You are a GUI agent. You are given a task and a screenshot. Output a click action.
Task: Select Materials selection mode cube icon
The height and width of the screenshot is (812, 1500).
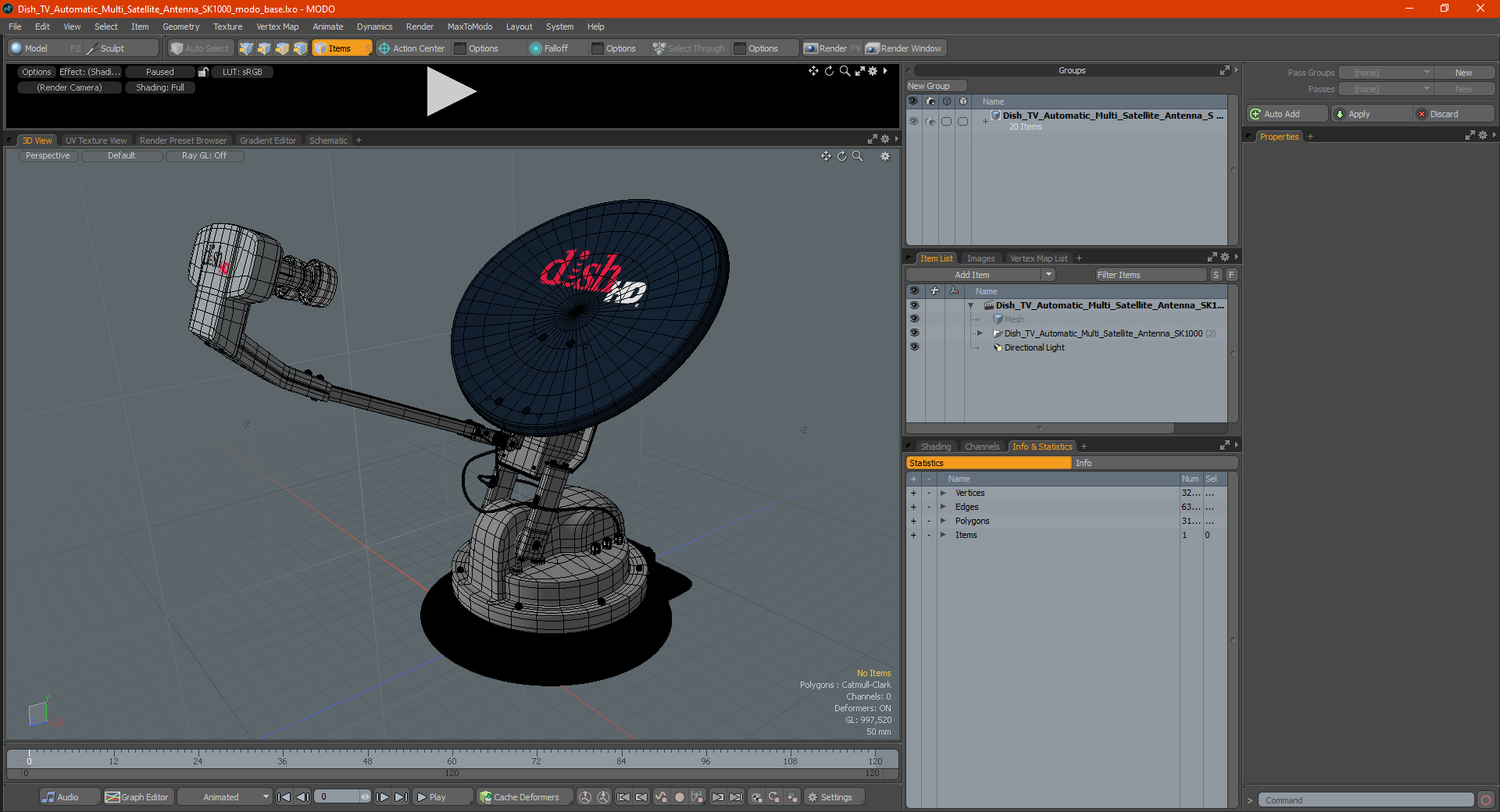click(x=300, y=48)
